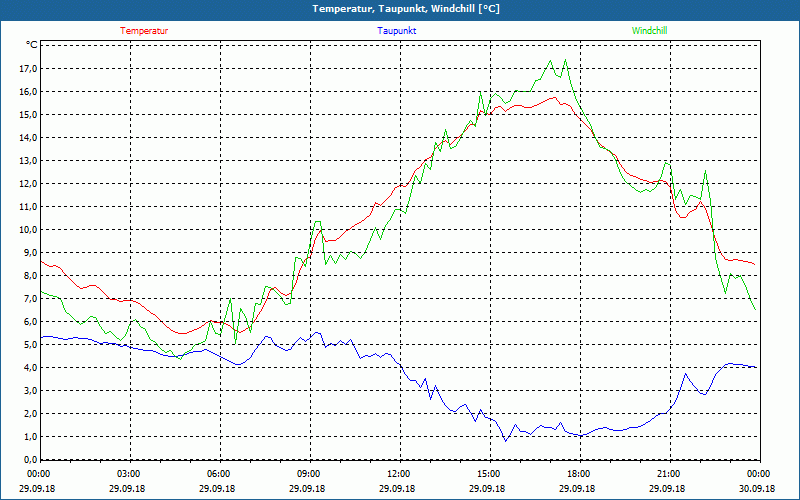Click the 7,0 y-axis value
This screenshot has width=800, height=500.
click(31, 298)
